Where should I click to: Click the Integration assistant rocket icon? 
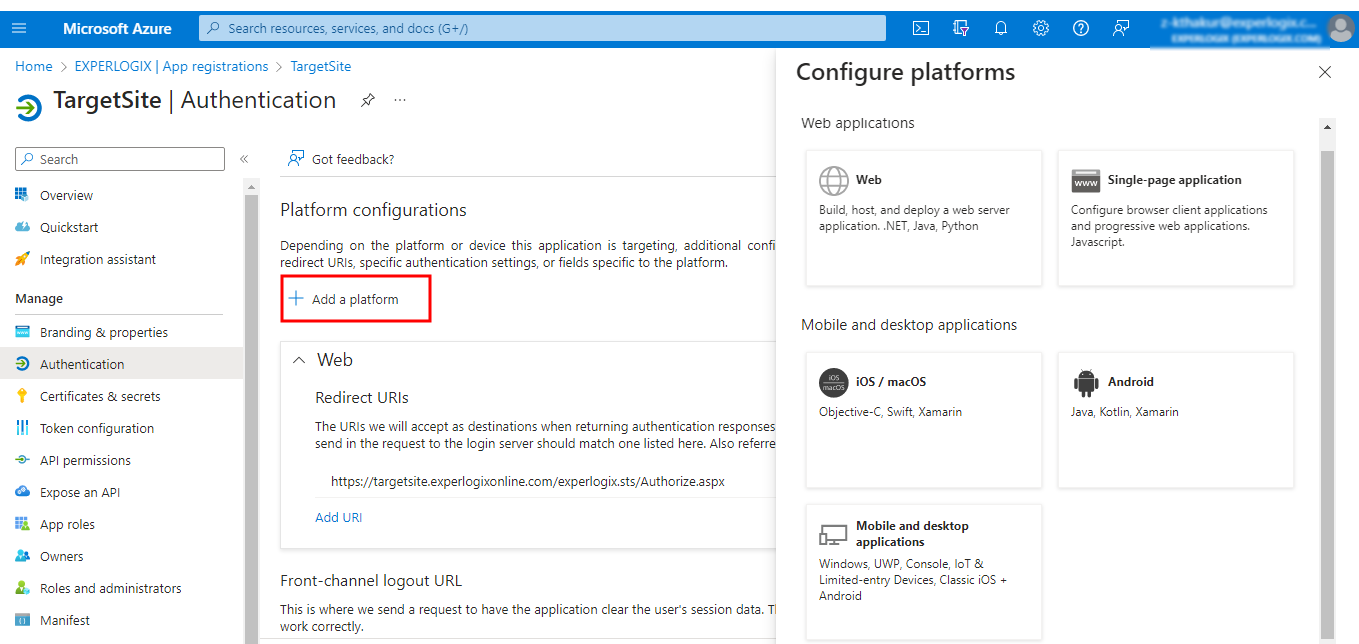click(x=22, y=259)
